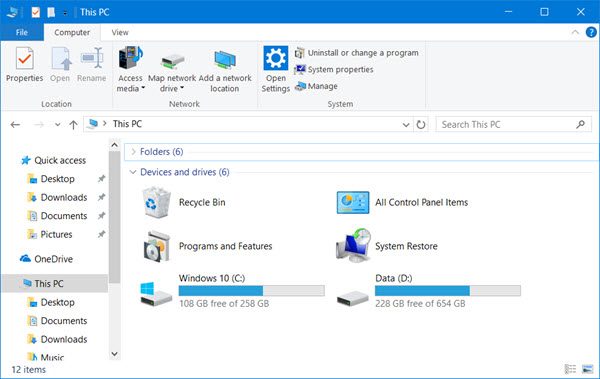Open Pictures under Quick access
This screenshot has width=600, height=379.
click(x=50, y=234)
